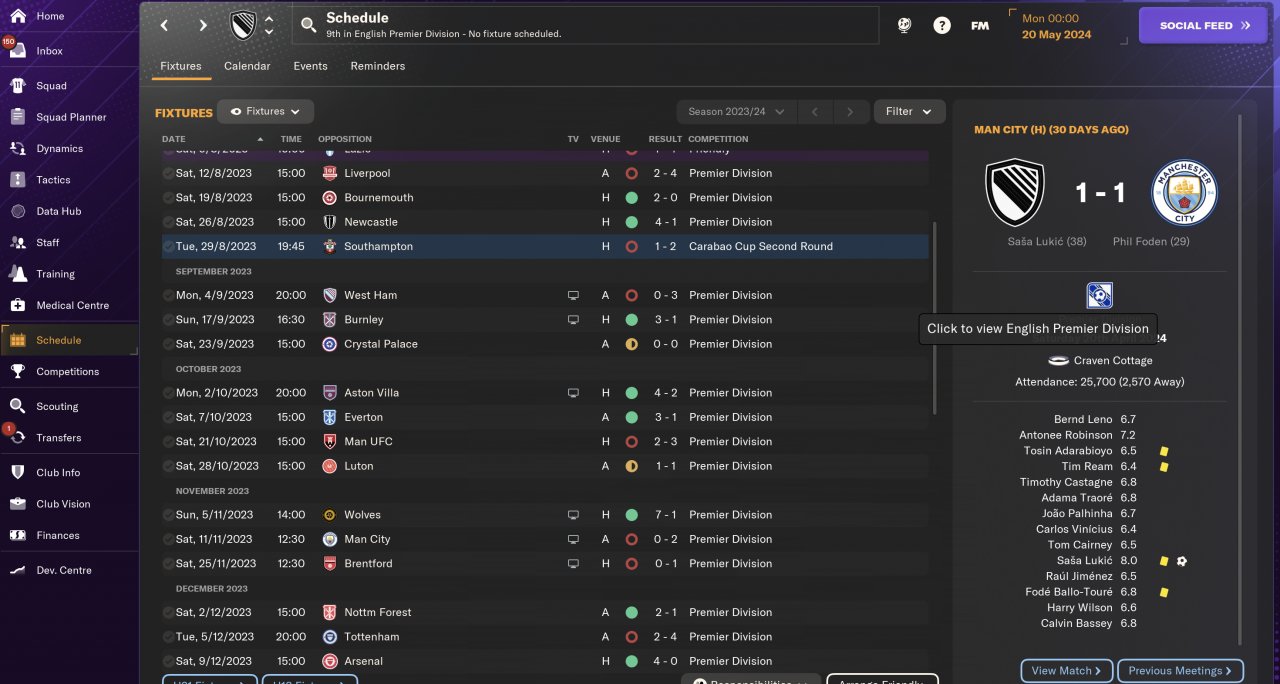Click the Transfers sidebar icon
The image size is (1280, 684).
tap(18, 438)
